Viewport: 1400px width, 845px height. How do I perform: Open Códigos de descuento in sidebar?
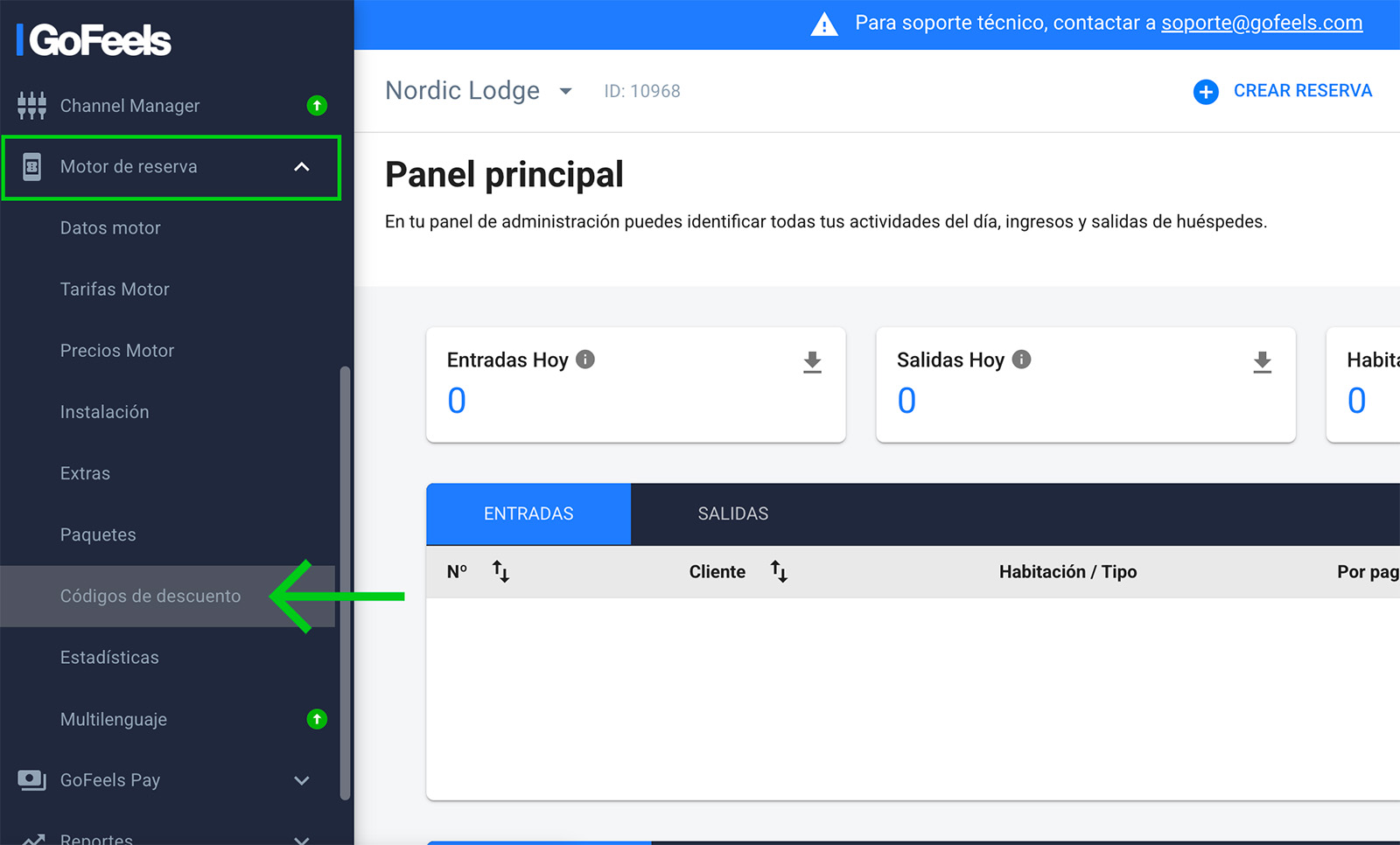click(x=150, y=597)
